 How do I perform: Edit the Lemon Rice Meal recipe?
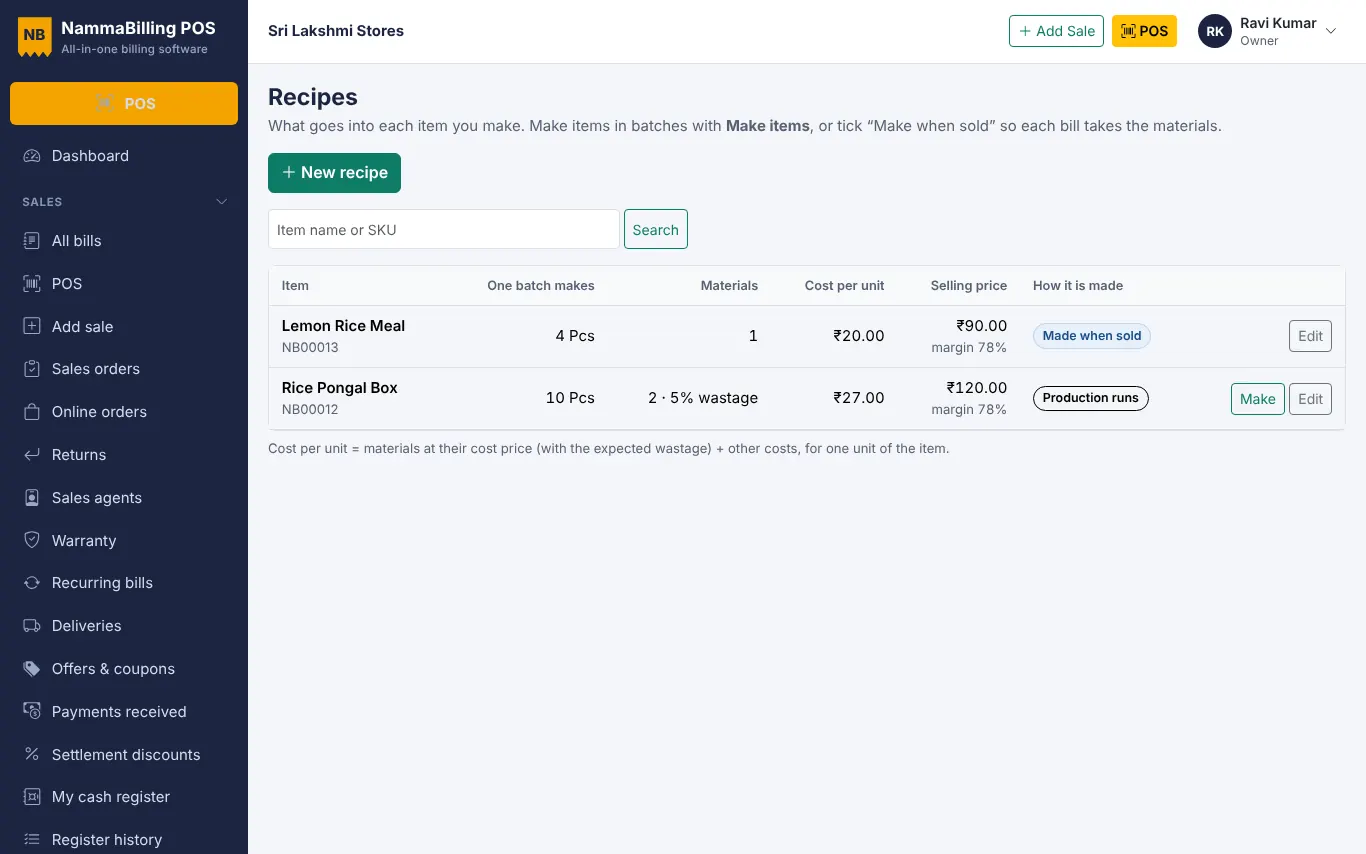1310,336
